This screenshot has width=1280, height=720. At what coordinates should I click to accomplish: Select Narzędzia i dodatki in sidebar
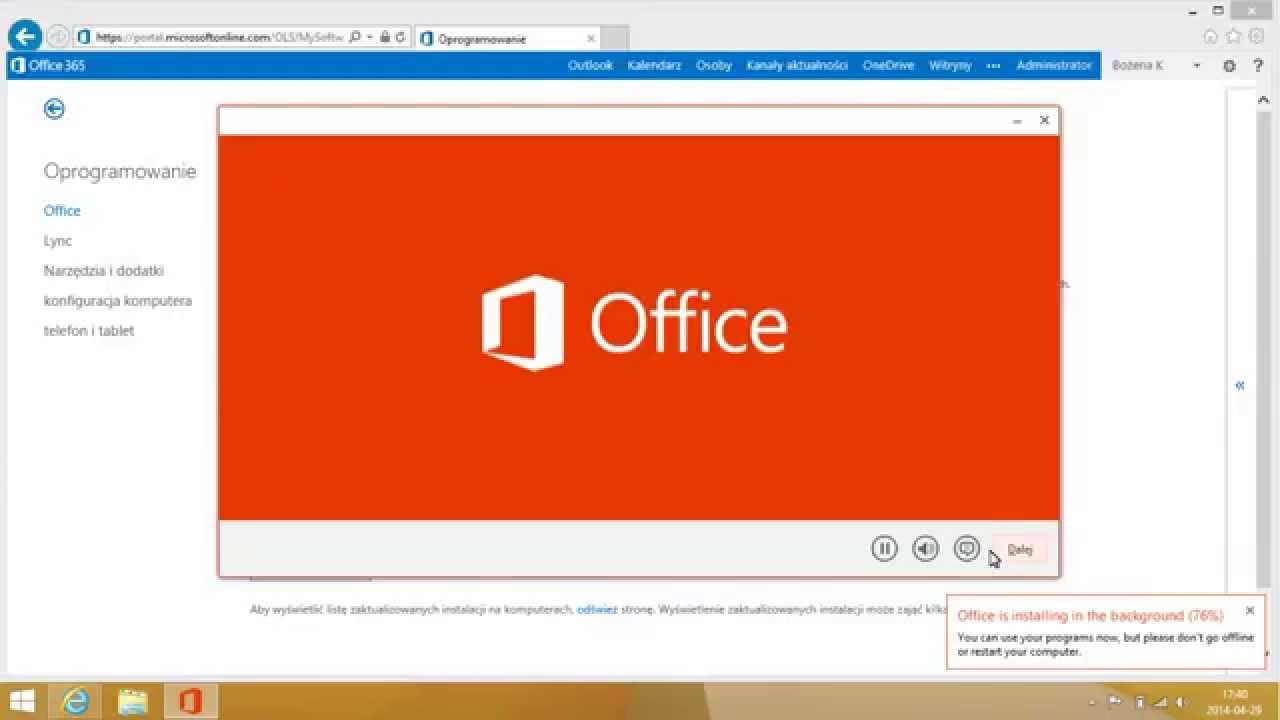pyautogui.click(x=104, y=270)
